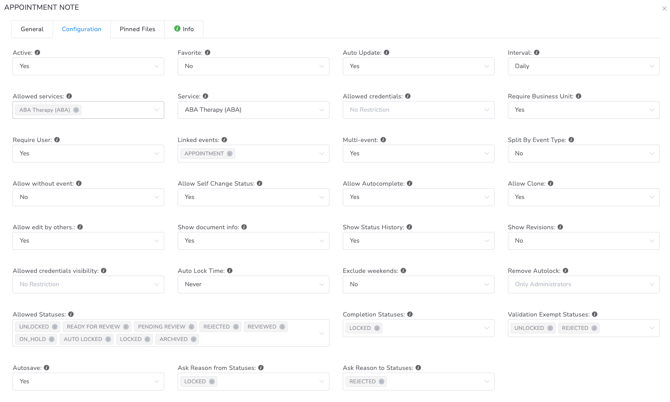Viewport: 670px width, 402px height.
Task: Remove APPOINTMENT tag from Linked events
Action: coord(230,154)
